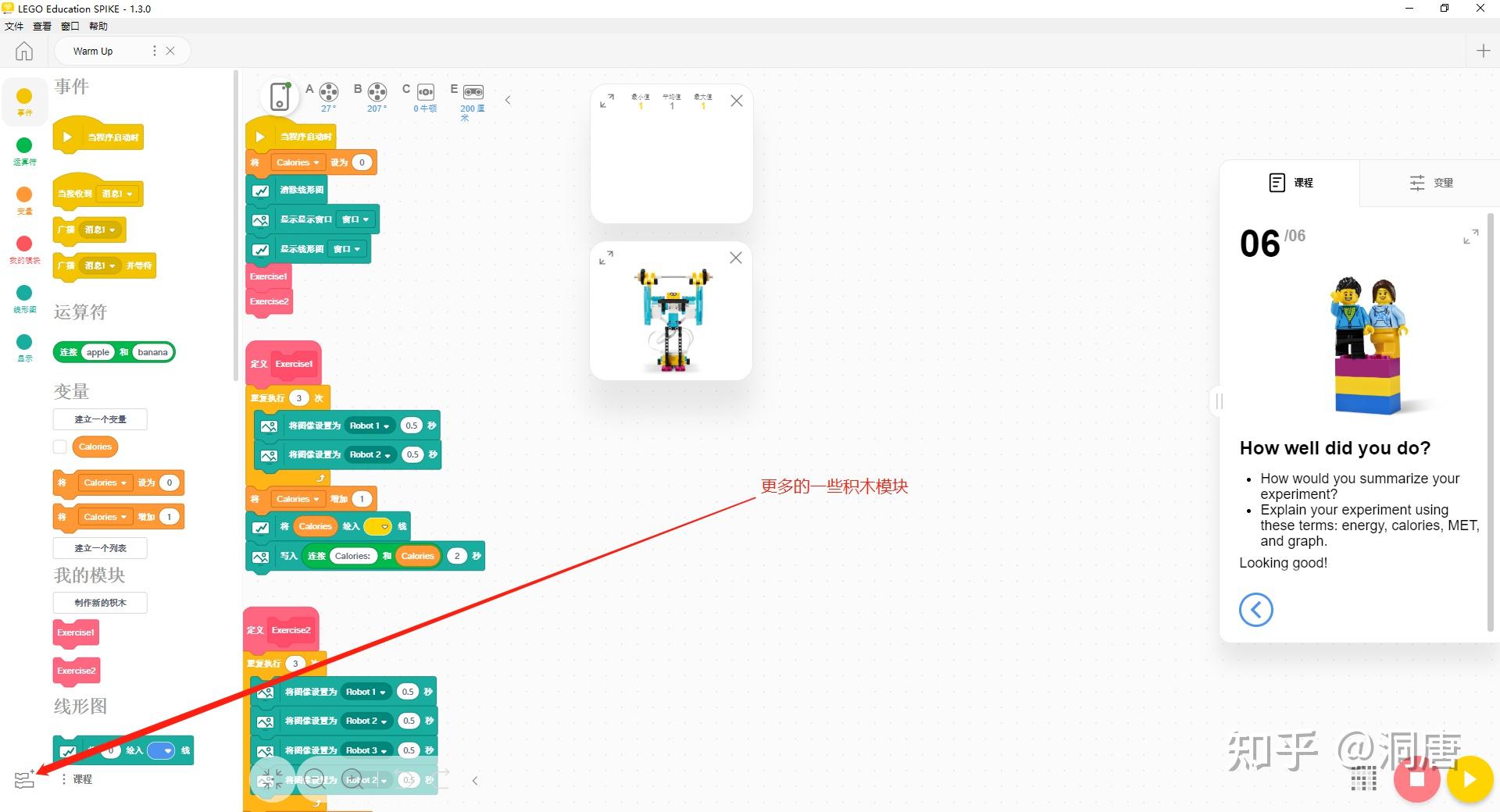The image size is (1500, 812).
Task: Open the 事件 block category
Action: 24,101
